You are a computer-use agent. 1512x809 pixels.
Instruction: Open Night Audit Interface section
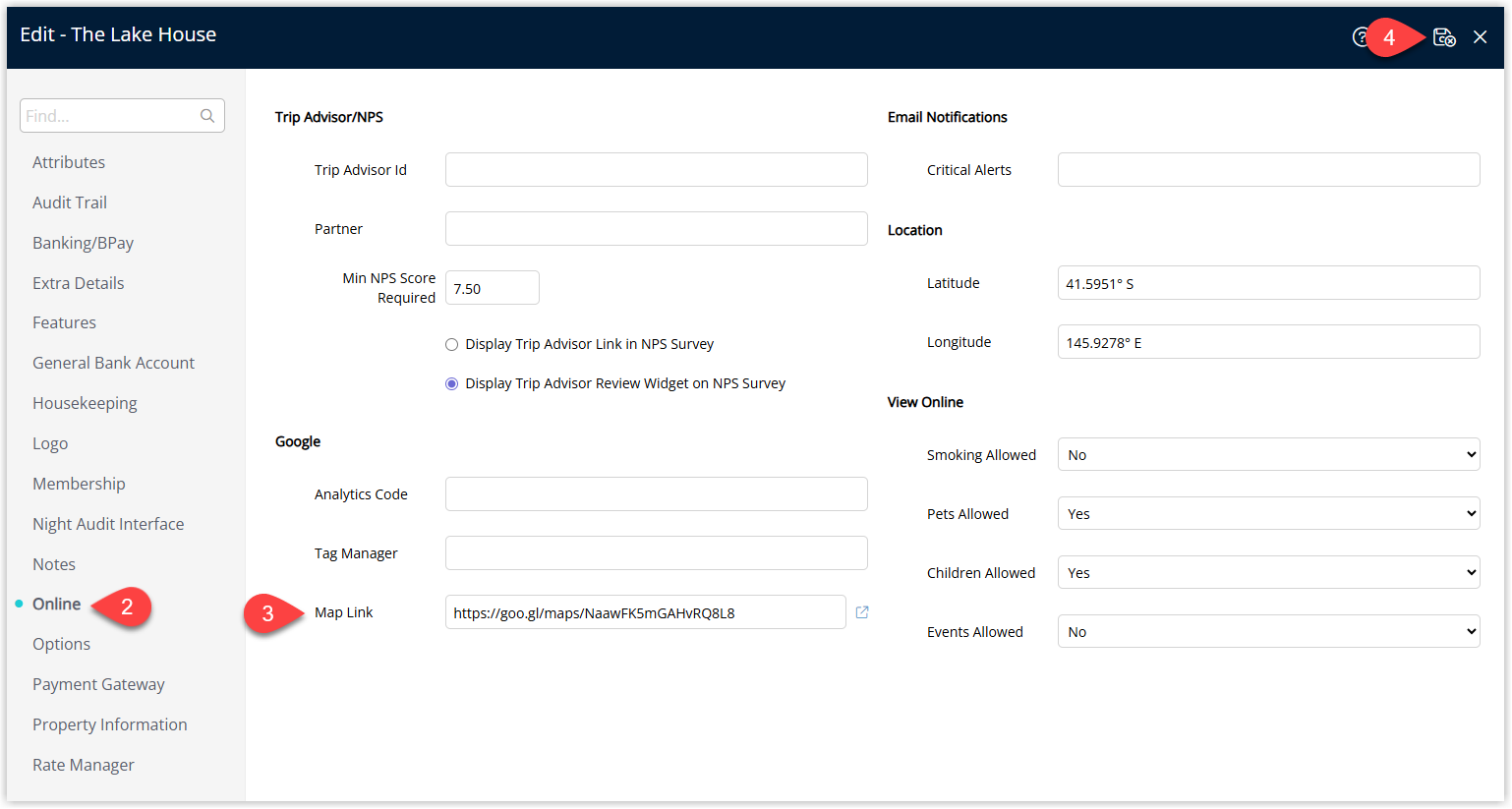pyautogui.click(x=108, y=524)
